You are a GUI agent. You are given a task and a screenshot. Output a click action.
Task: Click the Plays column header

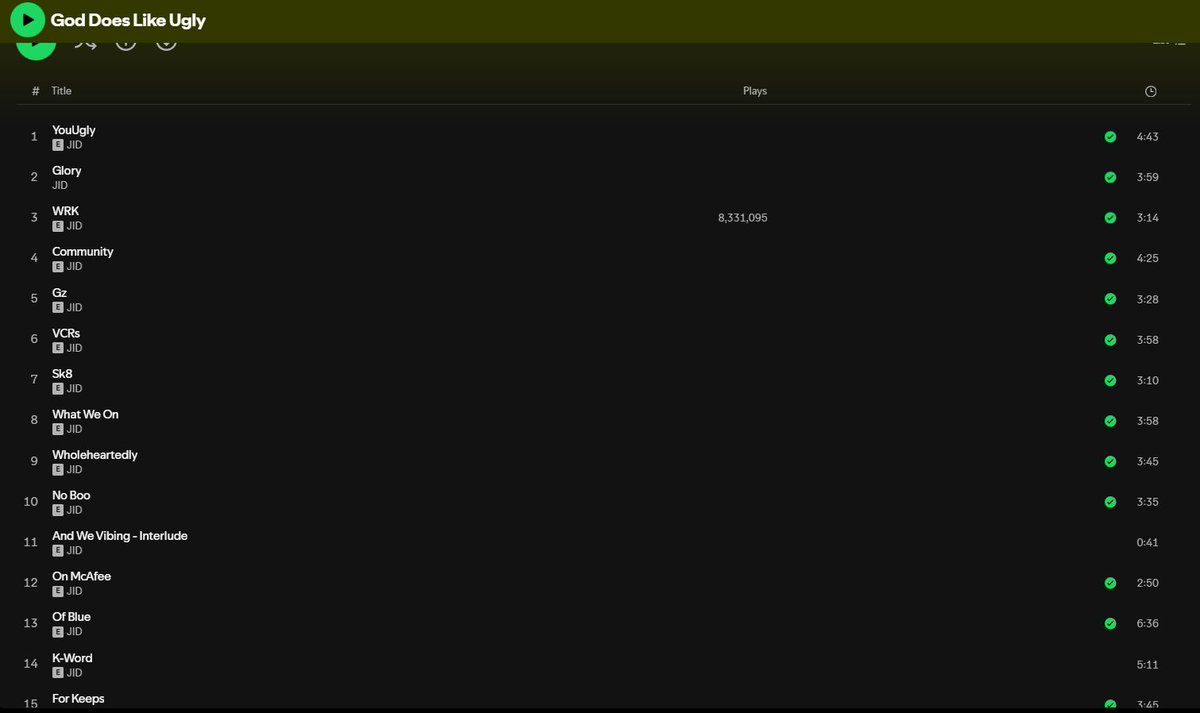click(x=755, y=91)
